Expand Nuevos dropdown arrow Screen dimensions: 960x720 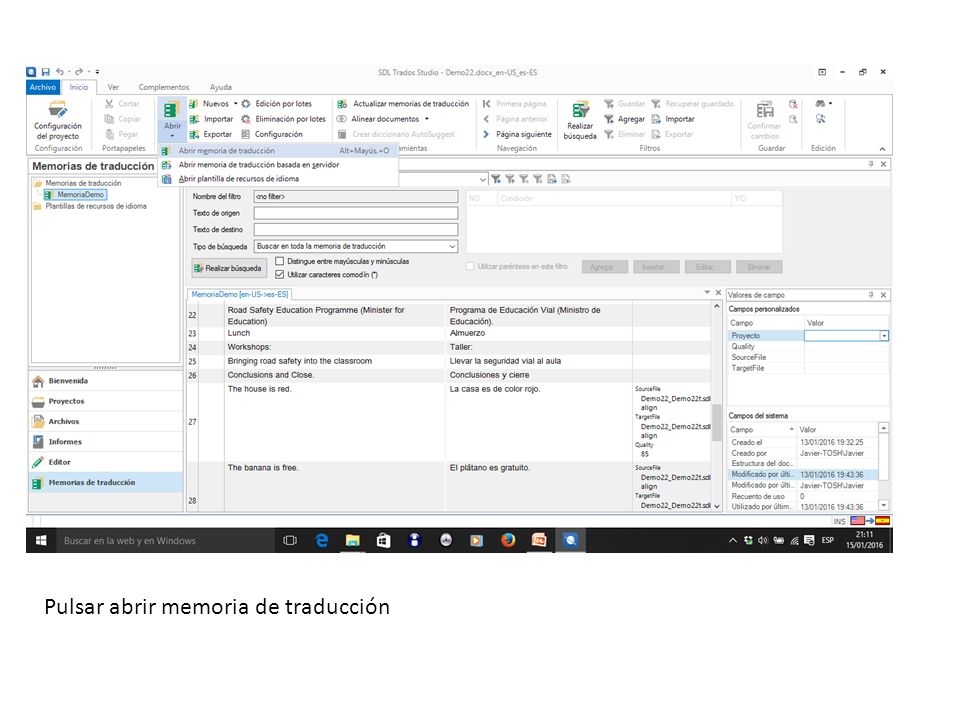236,103
